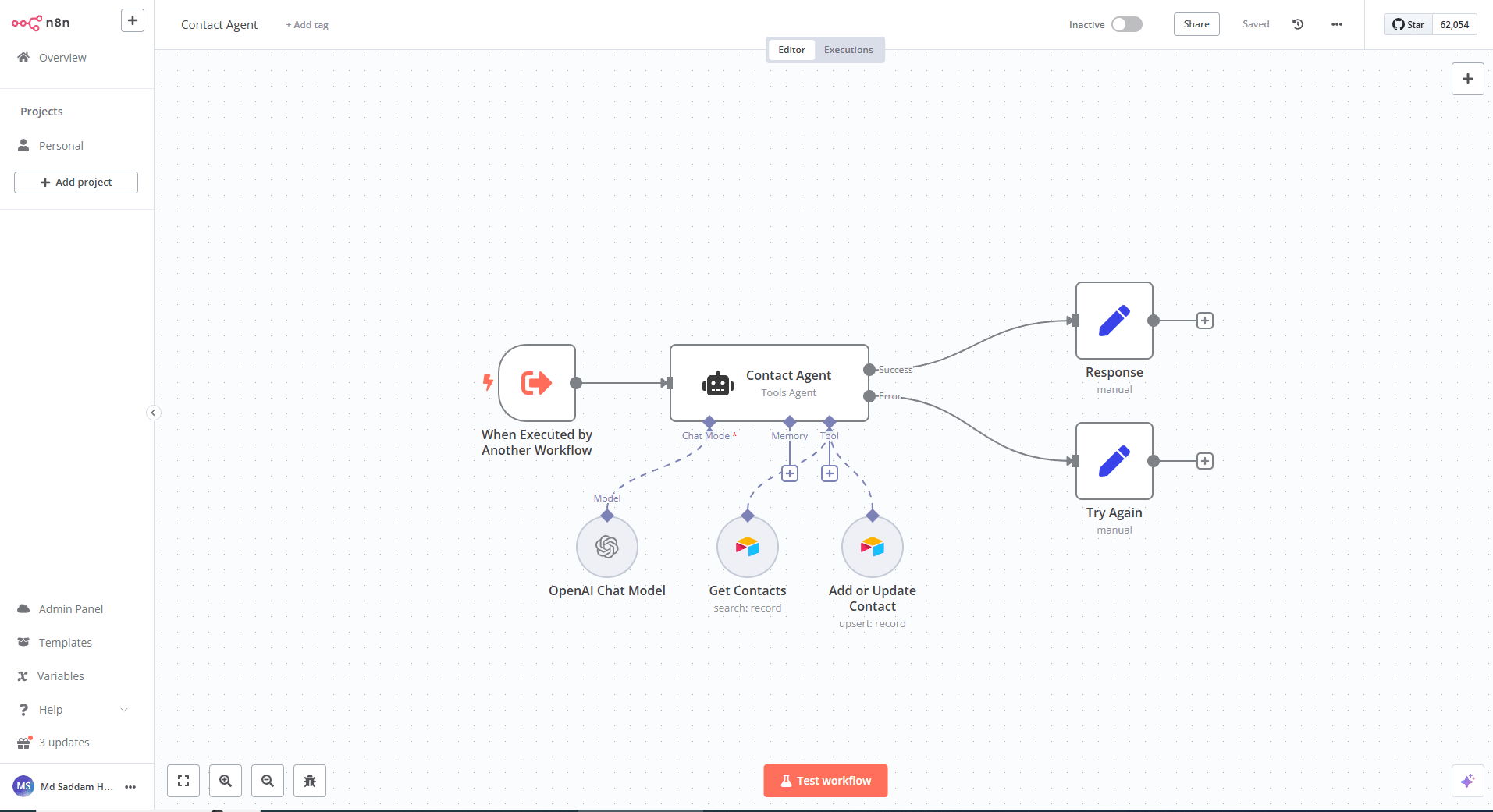The width and height of the screenshot is (1493, 812).
Task: Switch to the Executions tab
Action: [x=848, y=50]
